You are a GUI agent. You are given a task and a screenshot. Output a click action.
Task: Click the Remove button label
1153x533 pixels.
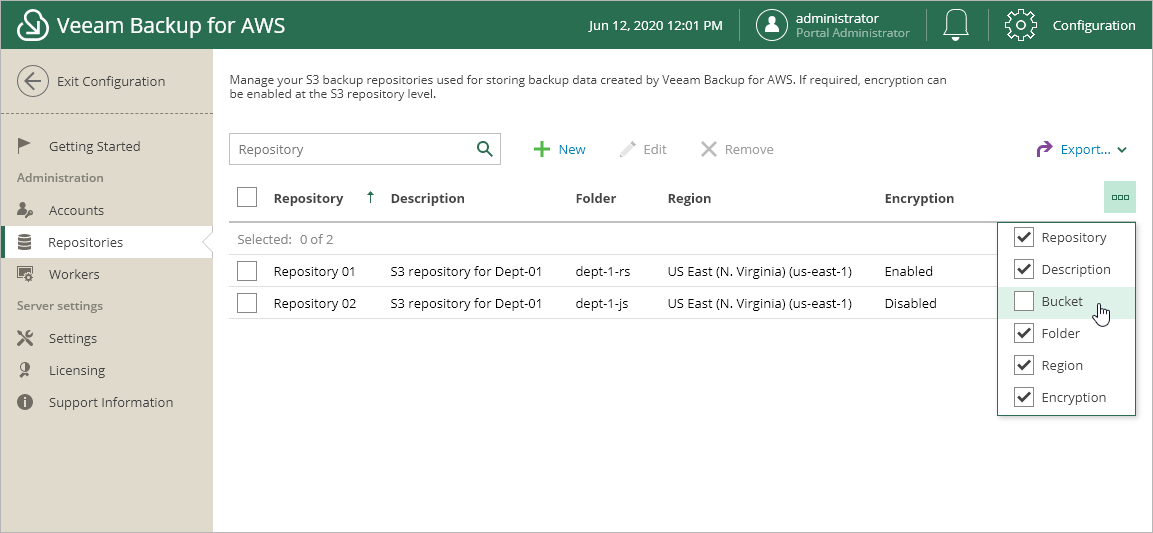tap(749, 149)
